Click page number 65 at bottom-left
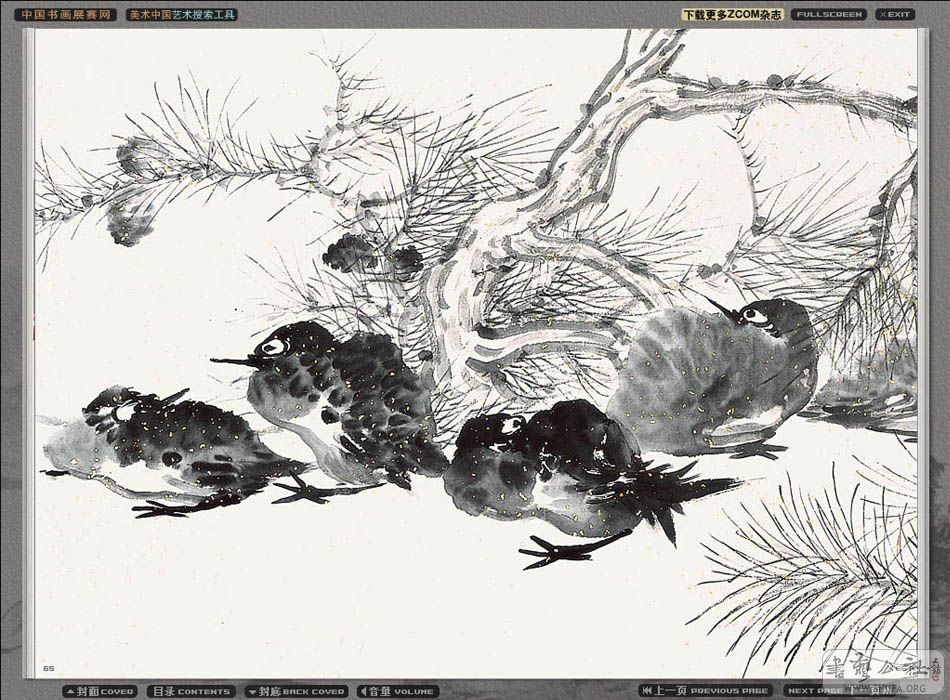Viewport: 950px width, 700px height. (x=48, y=668)
